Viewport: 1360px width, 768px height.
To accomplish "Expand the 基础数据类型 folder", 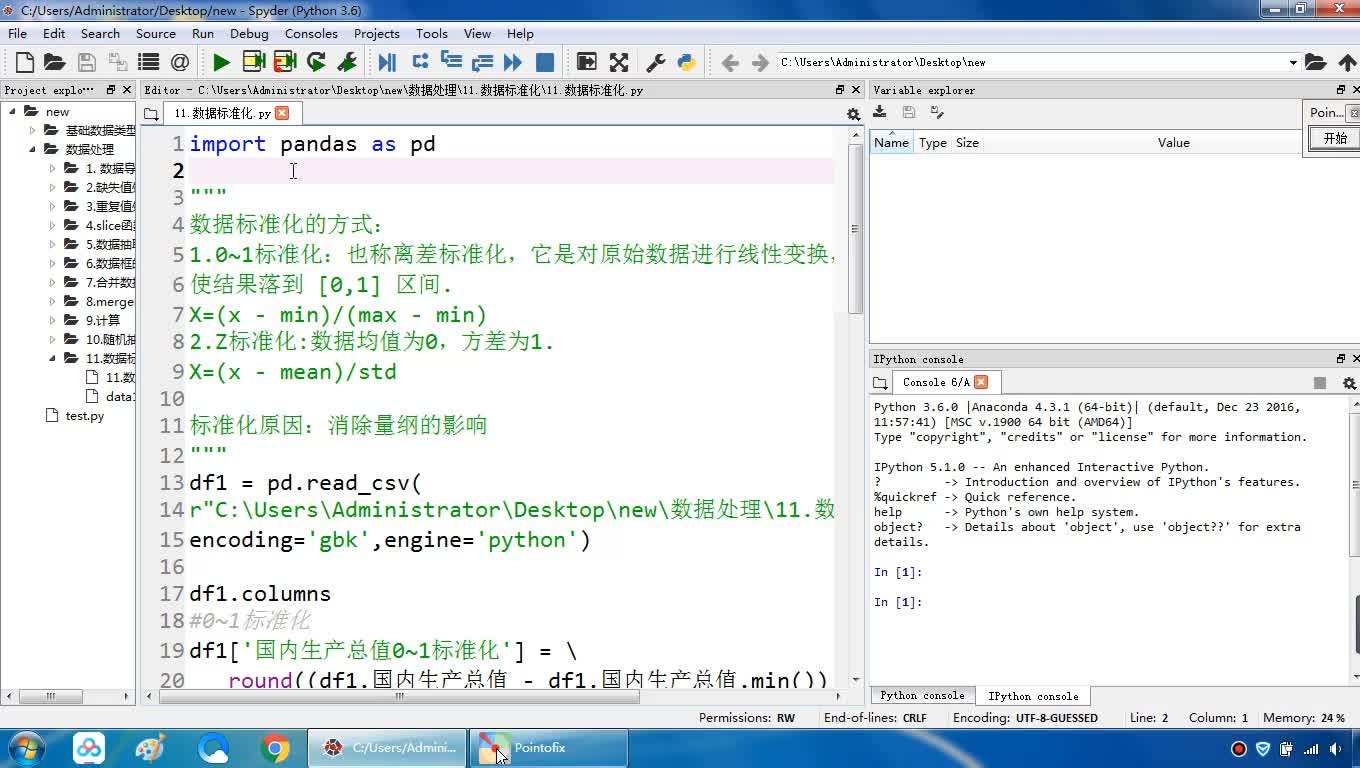I will click(32, 131).
